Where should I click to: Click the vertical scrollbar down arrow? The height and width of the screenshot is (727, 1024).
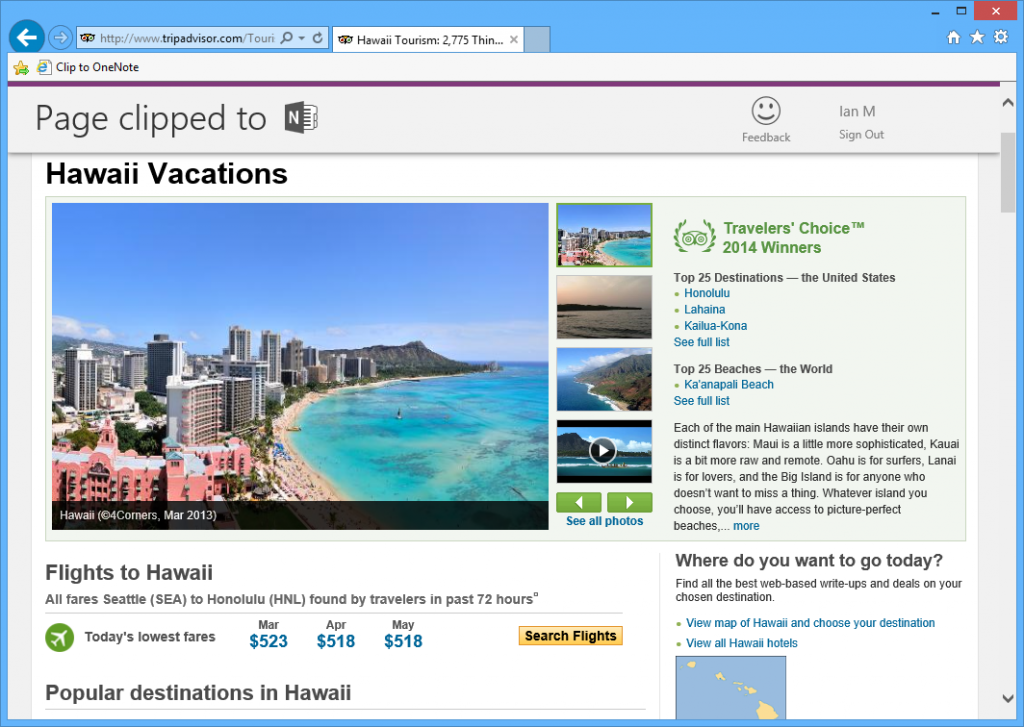point(1008,698)
